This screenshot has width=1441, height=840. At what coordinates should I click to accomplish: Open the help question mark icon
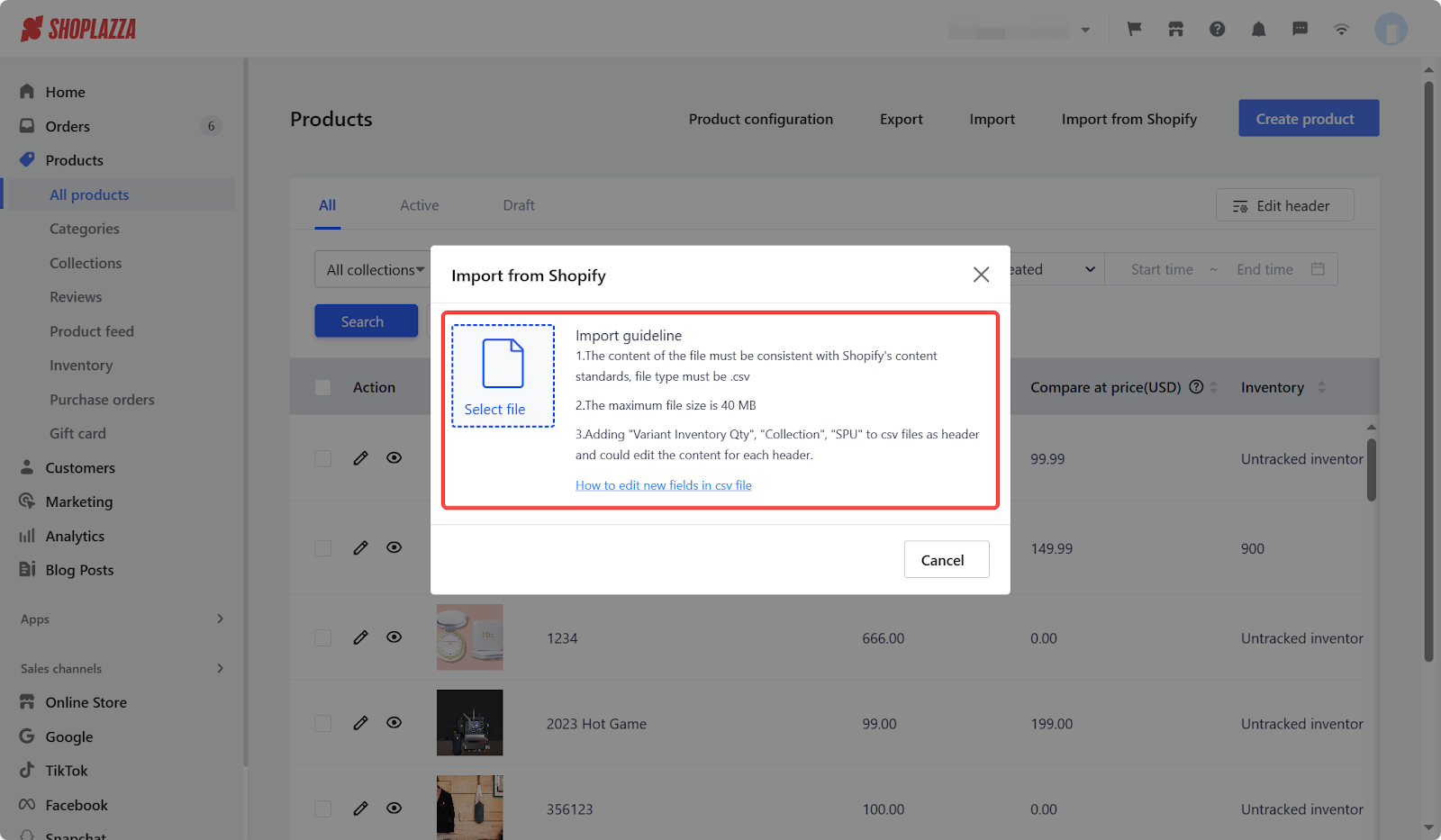1217,29
